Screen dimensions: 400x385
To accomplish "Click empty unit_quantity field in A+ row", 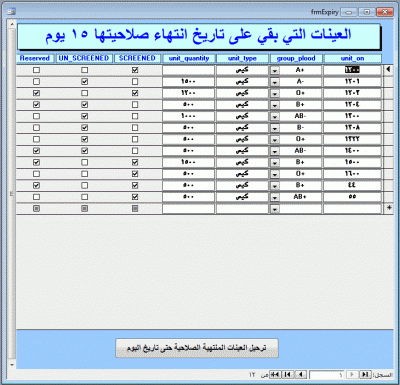I will pos(189,70).
